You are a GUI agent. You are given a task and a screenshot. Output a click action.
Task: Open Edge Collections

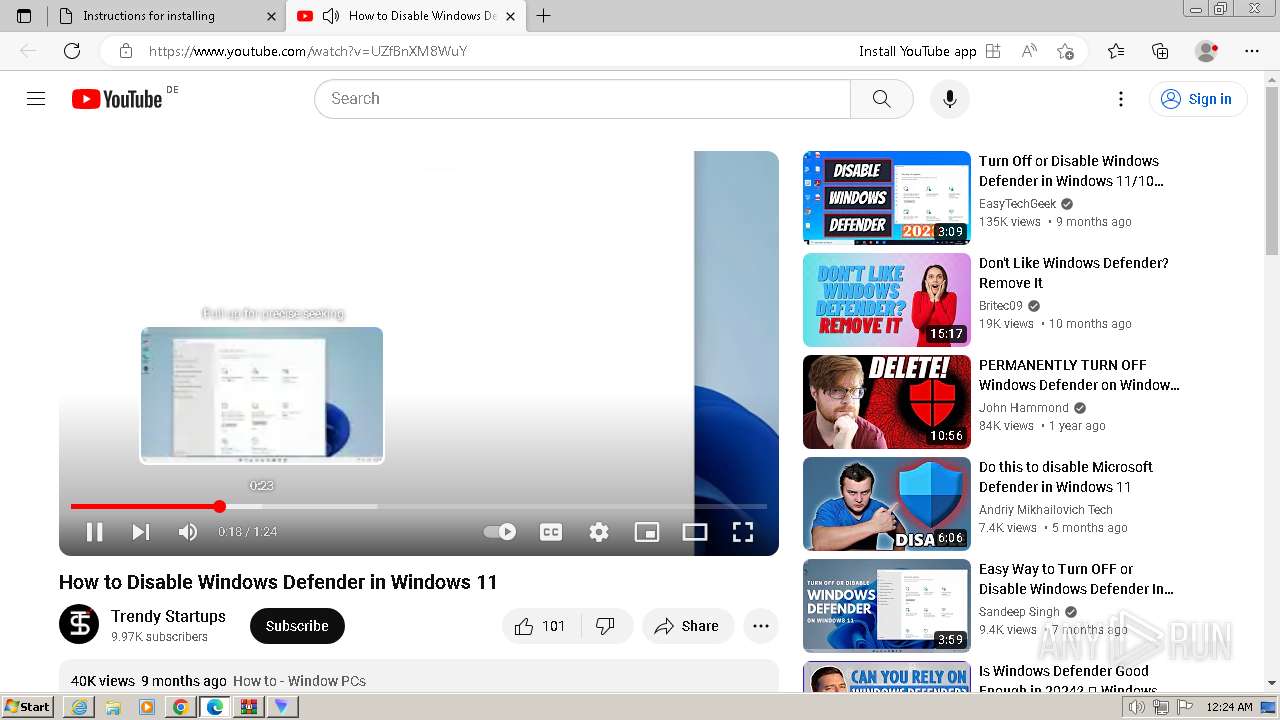[1160, 51]
